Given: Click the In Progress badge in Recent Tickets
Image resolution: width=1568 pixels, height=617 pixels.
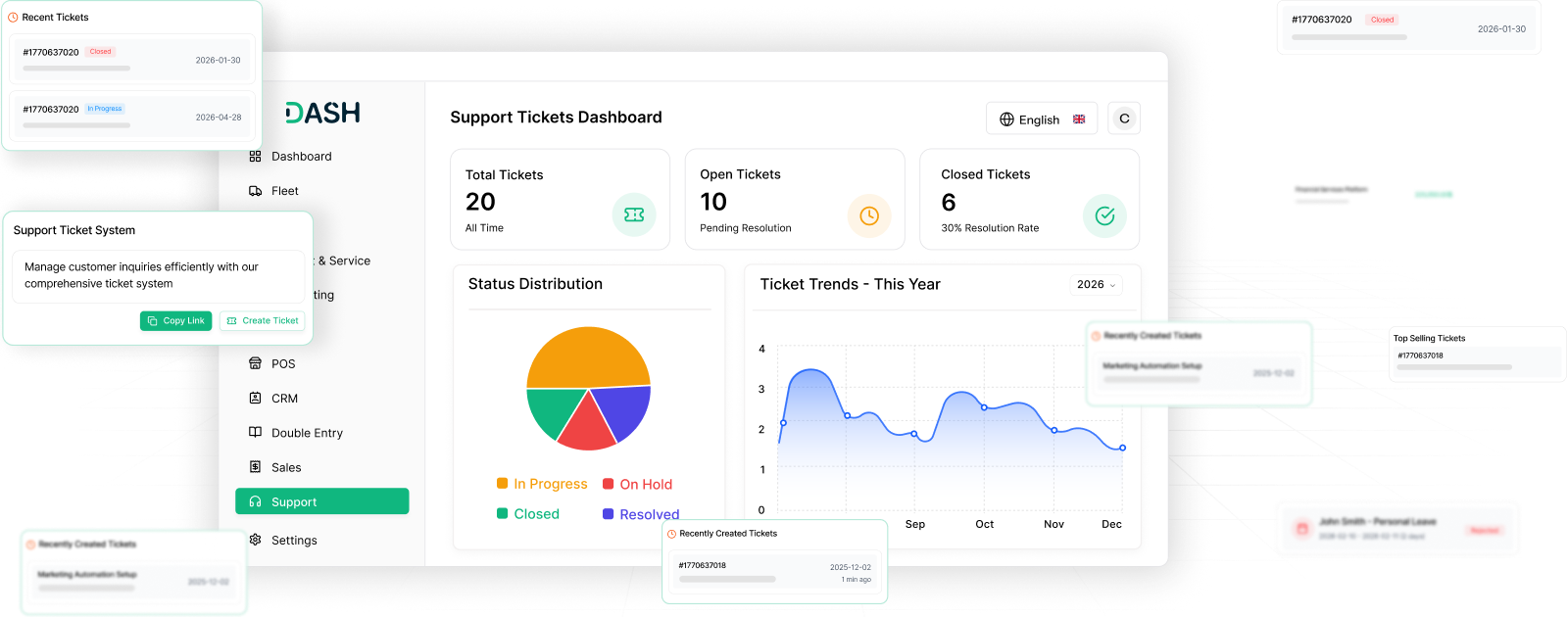Looking at the screenshot, I should 105,109.
